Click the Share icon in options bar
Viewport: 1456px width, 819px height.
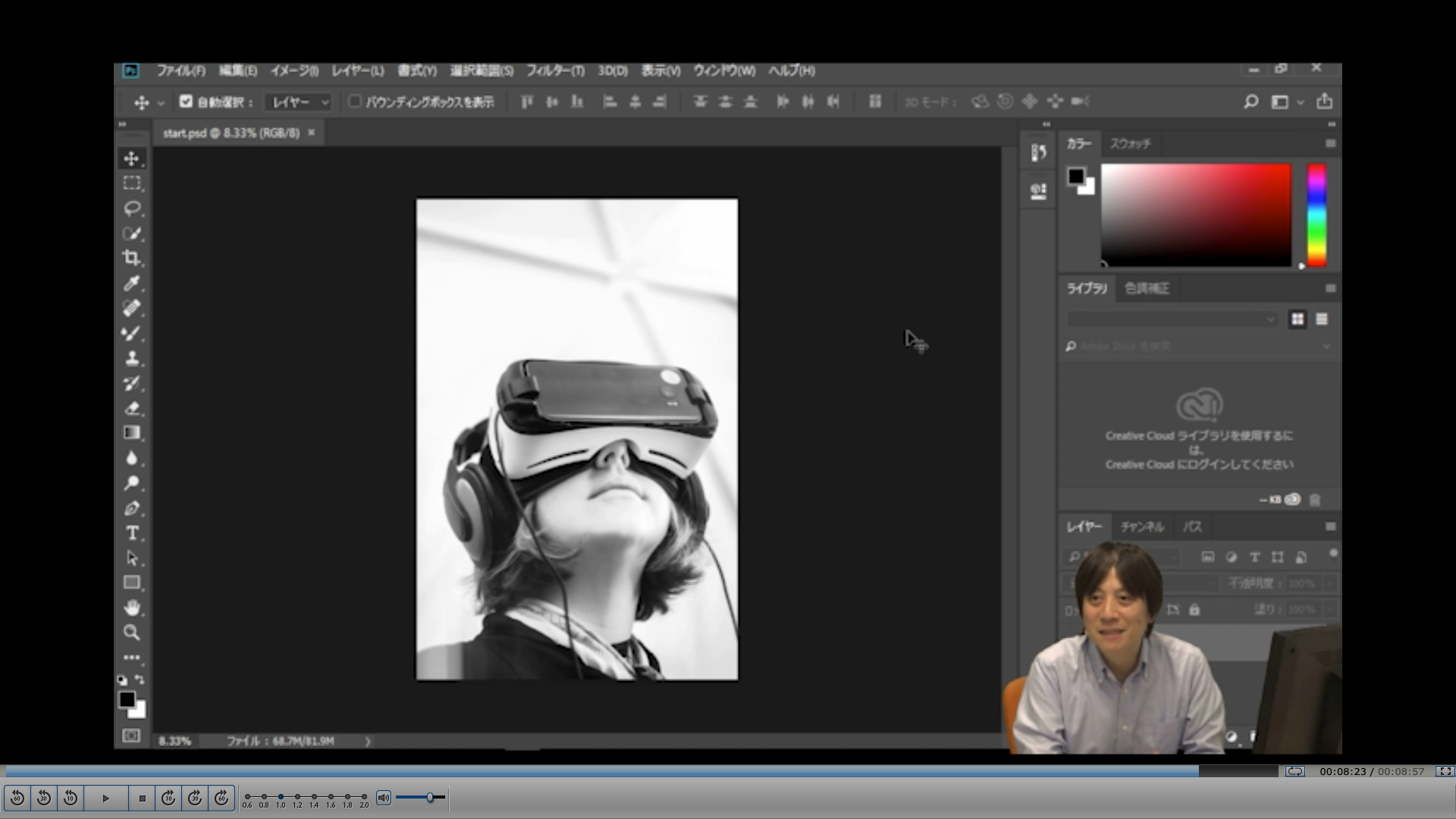point(1324,101)
